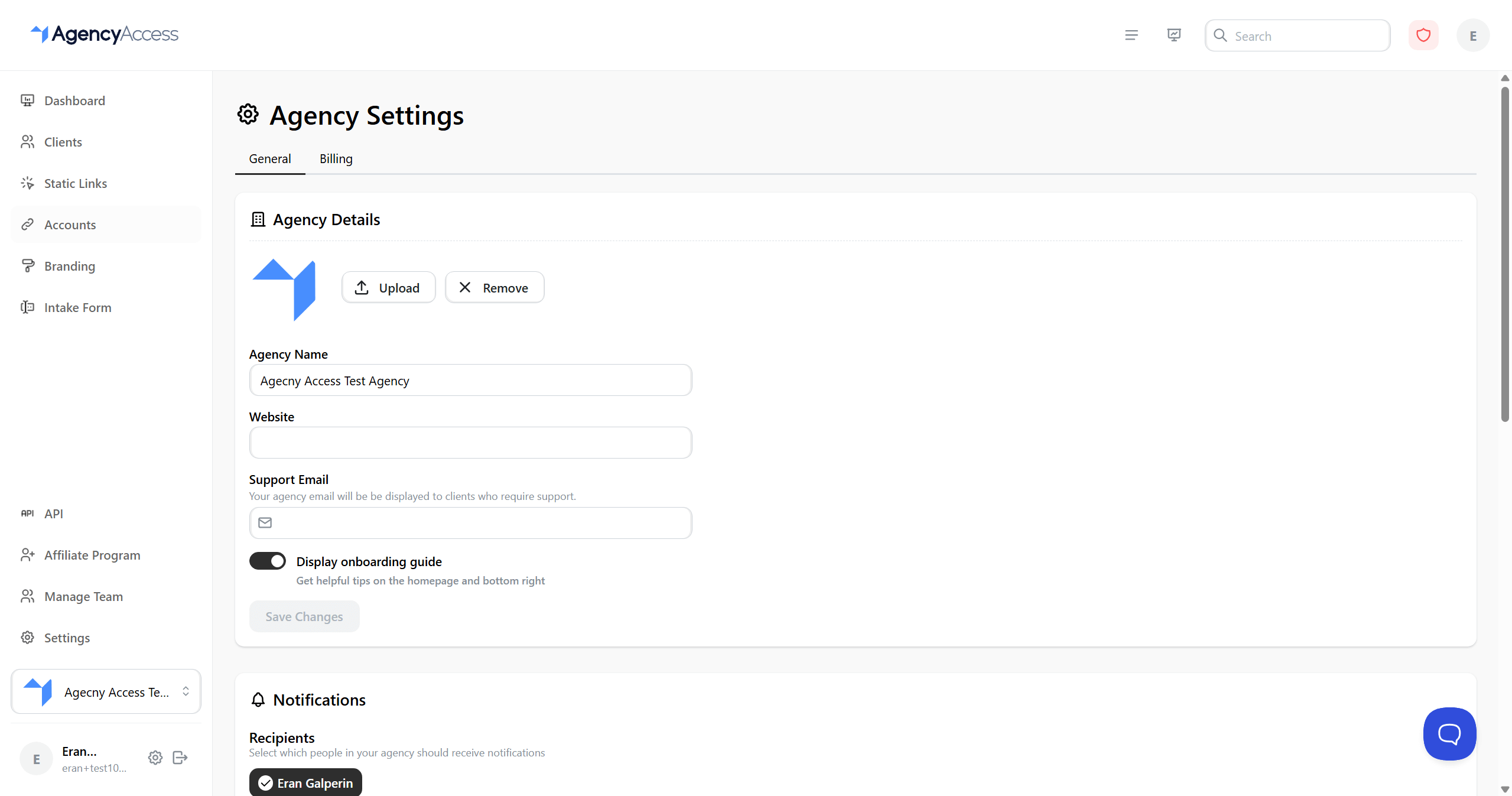This screenshot has width=1512, height=796.
Task: Click the Save Changes button
Action: pyautogui.click(x=304, y=616)
